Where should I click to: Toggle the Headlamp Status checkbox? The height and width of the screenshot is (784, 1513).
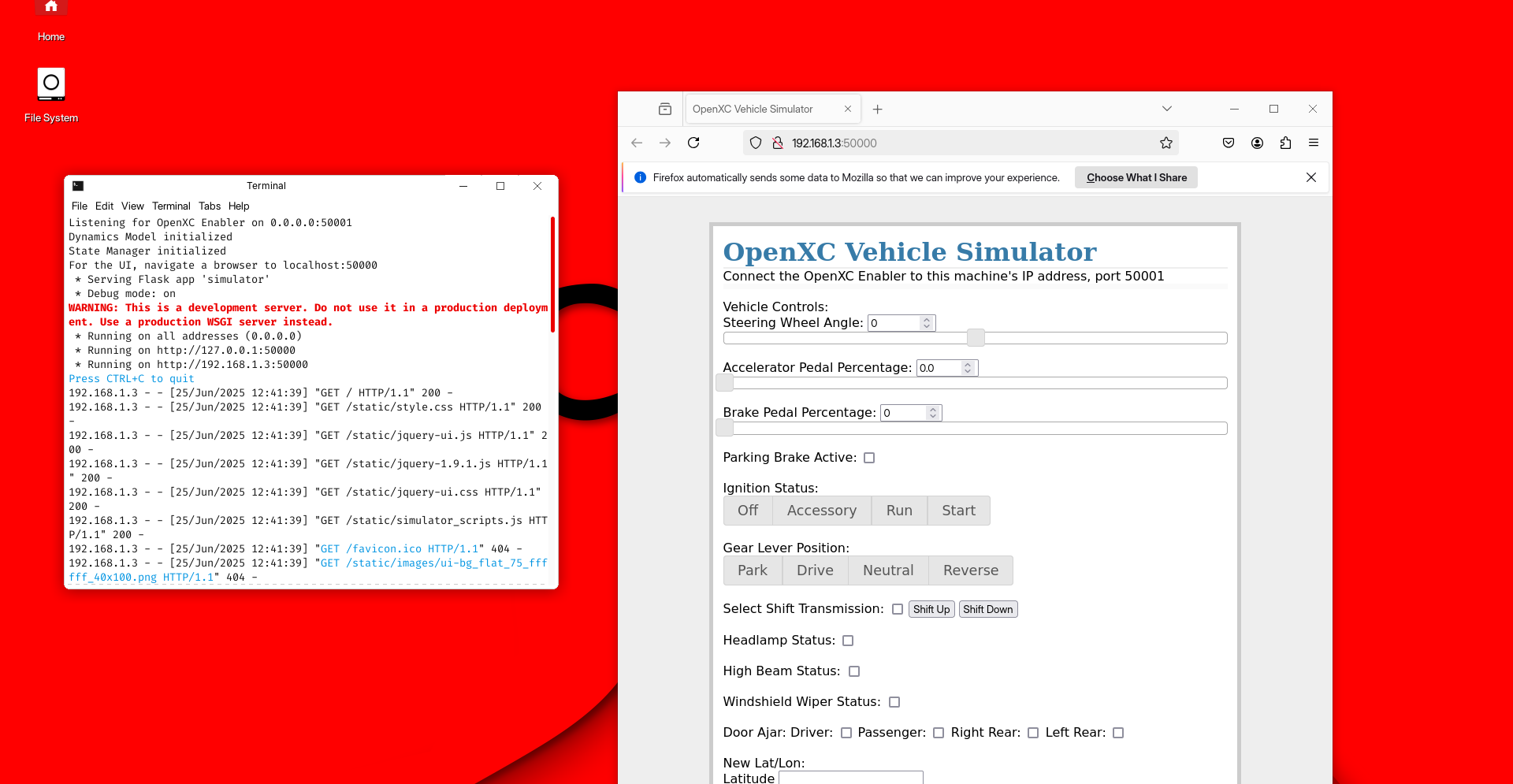[x=848, y=641]
